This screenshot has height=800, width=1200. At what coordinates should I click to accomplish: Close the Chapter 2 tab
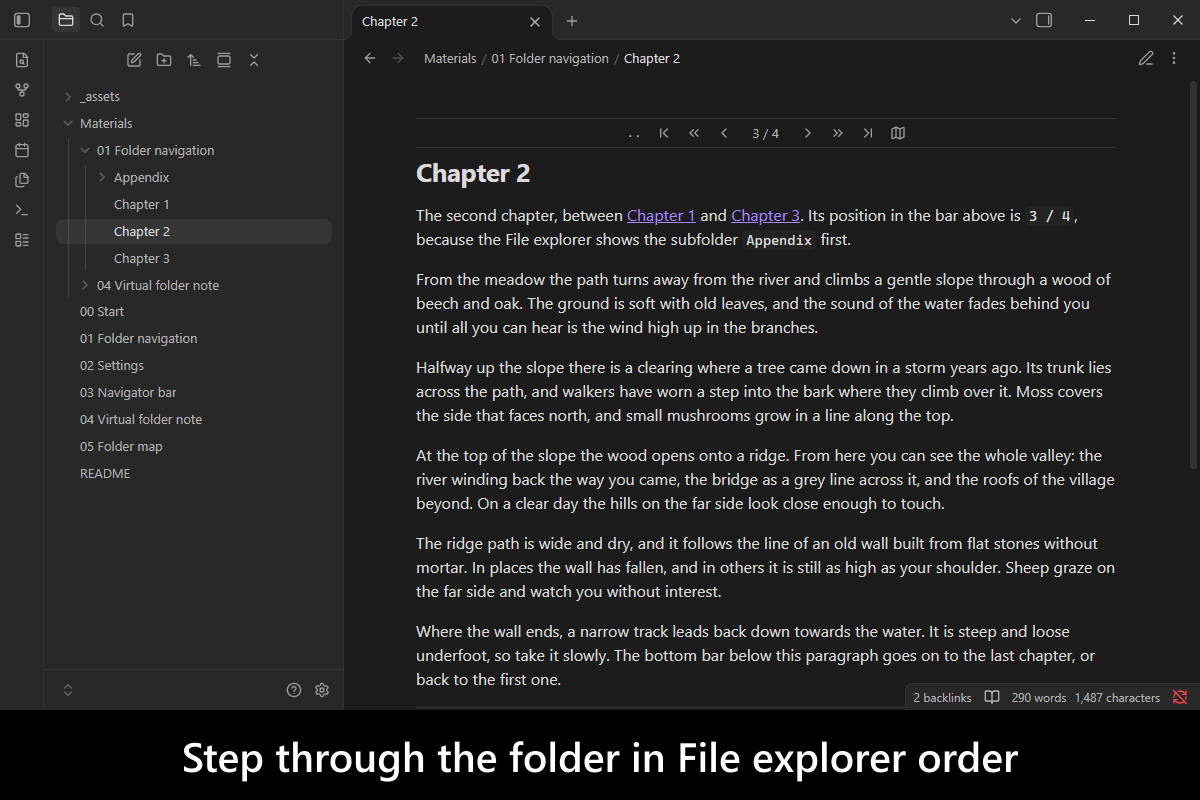(535, 21)
